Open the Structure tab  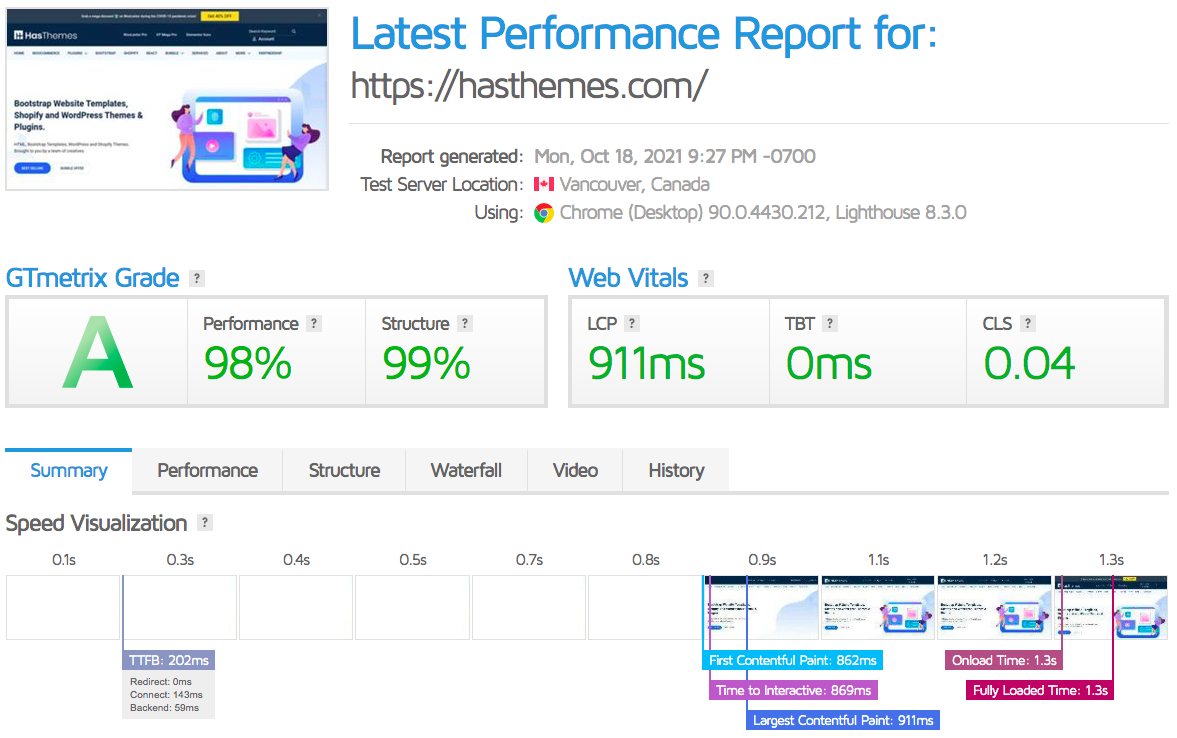click(x=345, y=471)
